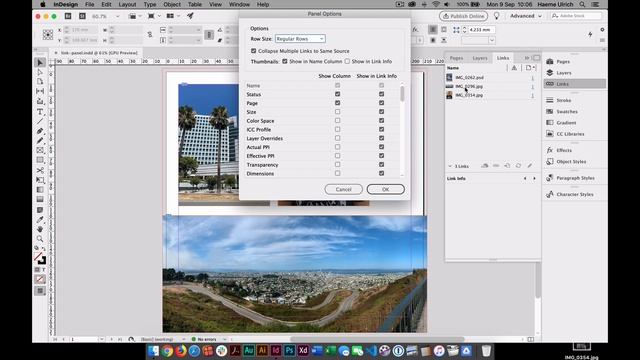This screenshot has height=360, width=640.
Task: Collapse the 3 Links info disclosure
Action: coord(450,166)
